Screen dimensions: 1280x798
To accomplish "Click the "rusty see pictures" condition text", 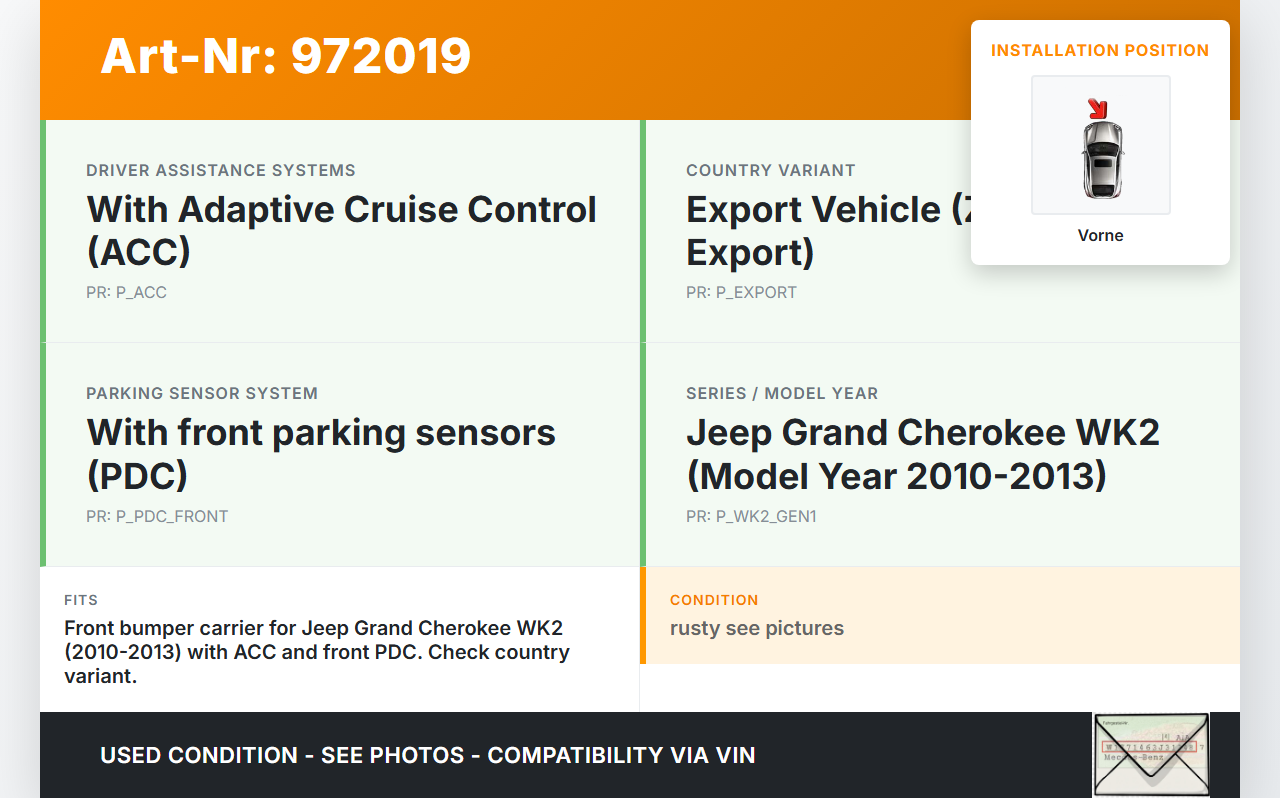I will pyautogui.click(x=757, y=628).
